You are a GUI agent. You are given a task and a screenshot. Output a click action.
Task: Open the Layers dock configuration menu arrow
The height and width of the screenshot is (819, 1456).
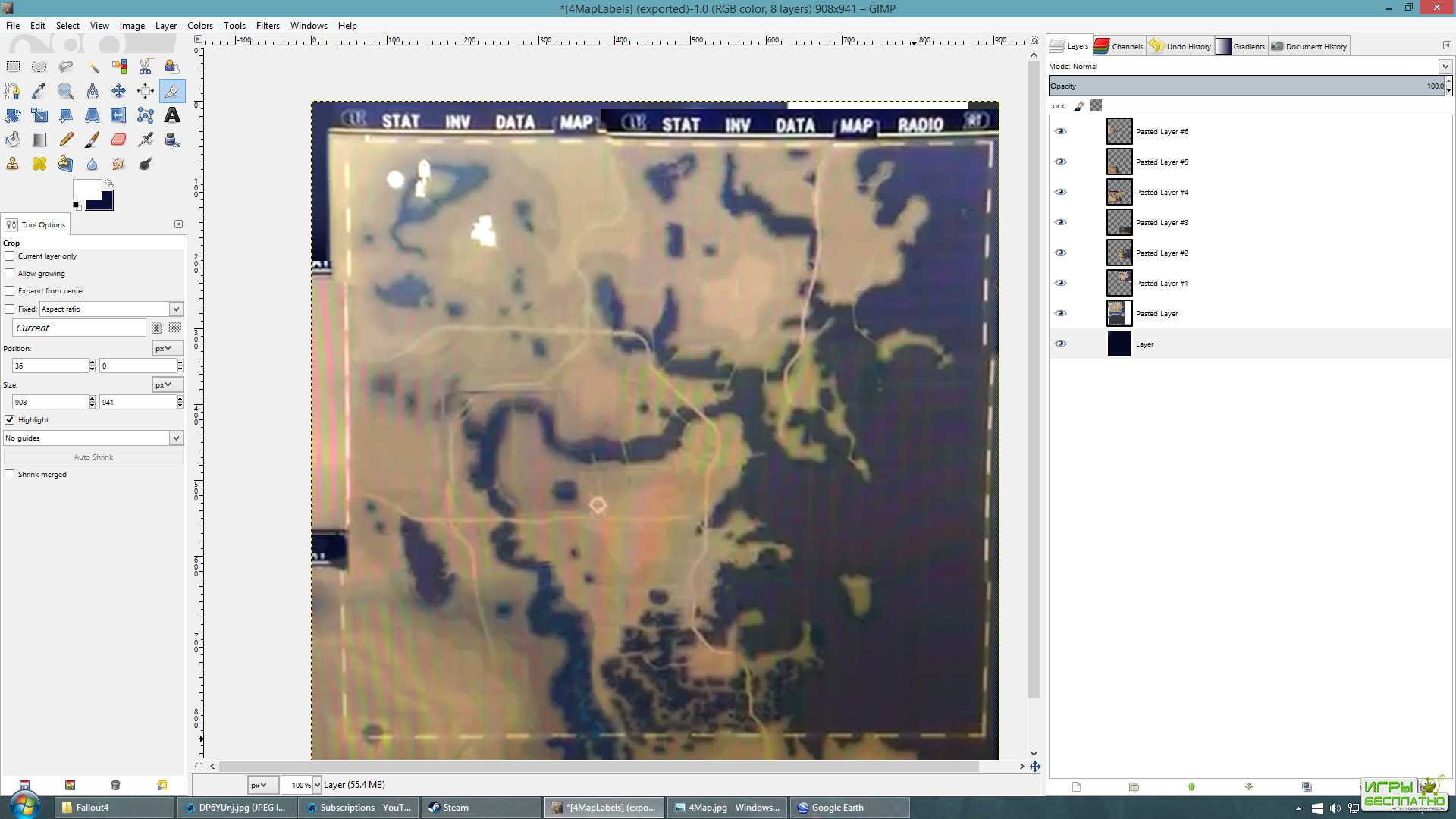(x=1447, y=45)
